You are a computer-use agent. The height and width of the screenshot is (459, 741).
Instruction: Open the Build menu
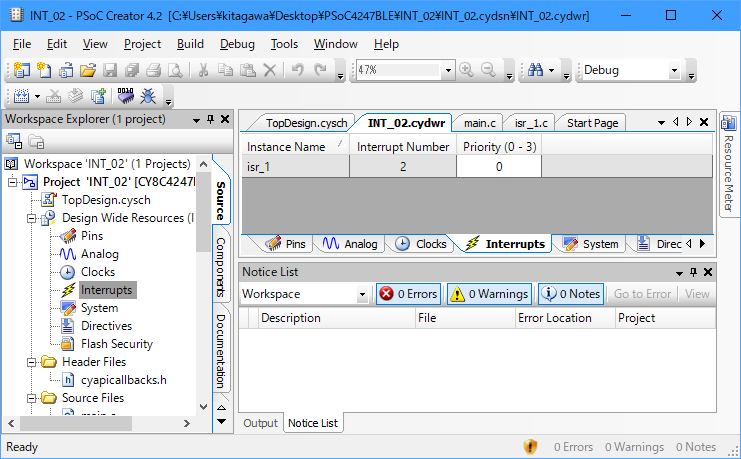click(x=190, y=44)
